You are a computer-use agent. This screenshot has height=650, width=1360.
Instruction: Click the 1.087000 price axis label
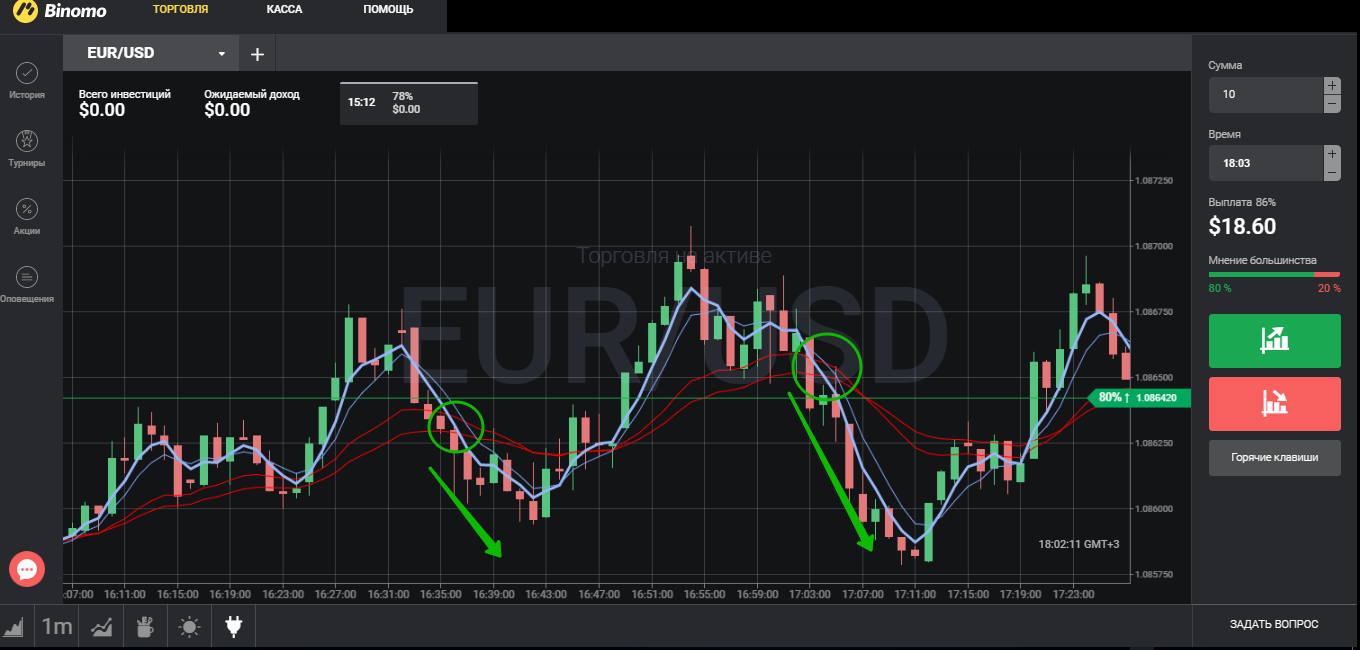[x=1155, y=245]
